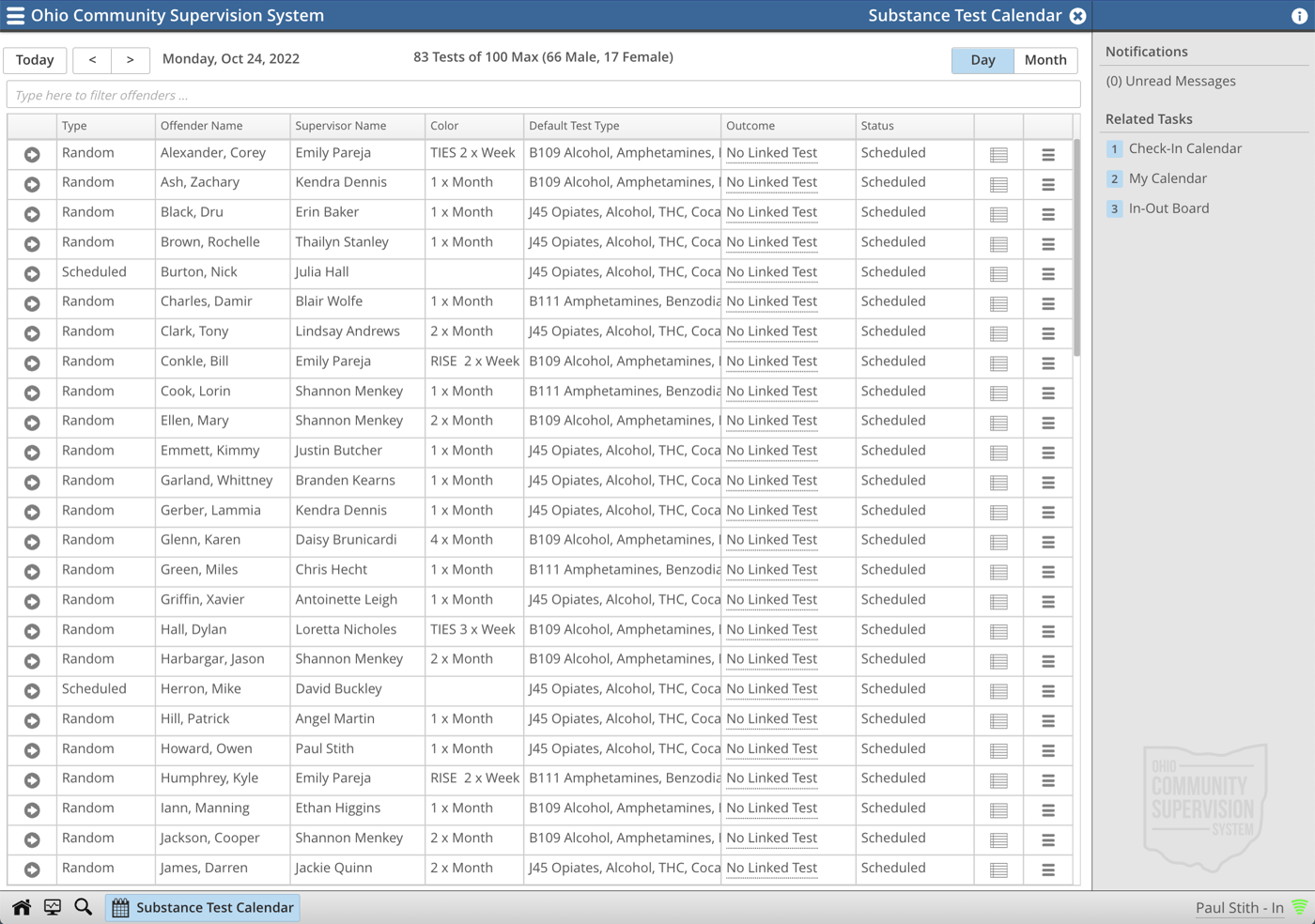Viewport: 1315px width, 924px height.
Task: Click the info icon in the header
Action: [x=1299, y=16]
